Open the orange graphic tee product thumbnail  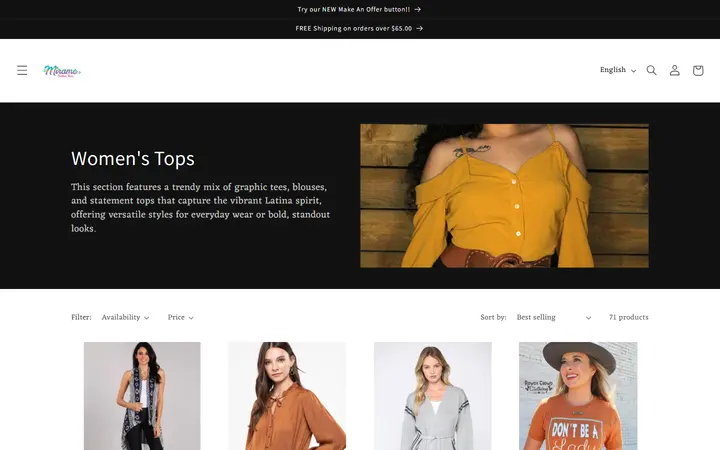(578, 396)
